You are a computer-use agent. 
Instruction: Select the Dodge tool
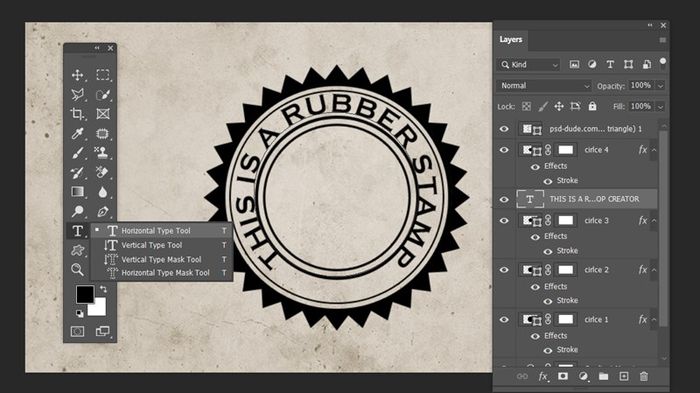click(77, 211)
